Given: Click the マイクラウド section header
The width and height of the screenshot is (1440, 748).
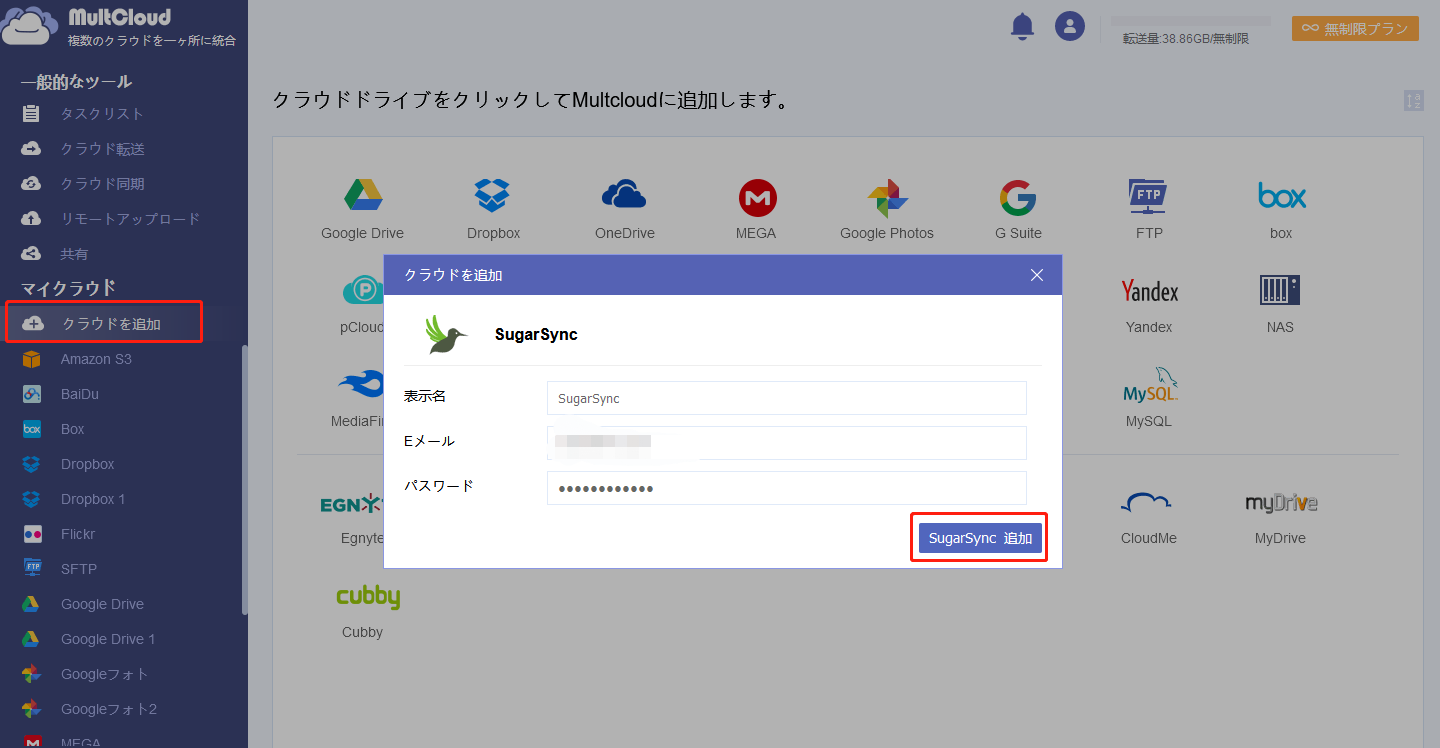Looking at the screenshot, I should [x=69, y=288].
